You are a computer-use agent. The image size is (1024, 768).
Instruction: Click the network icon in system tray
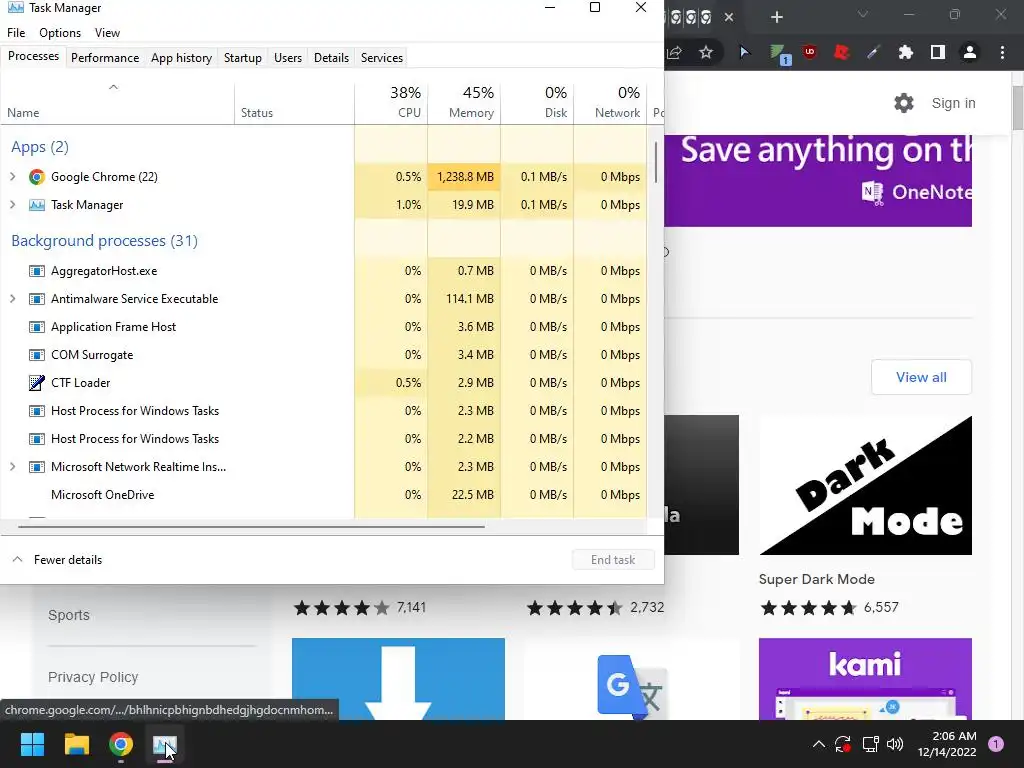pyautogui.click(x=870, y=744)
